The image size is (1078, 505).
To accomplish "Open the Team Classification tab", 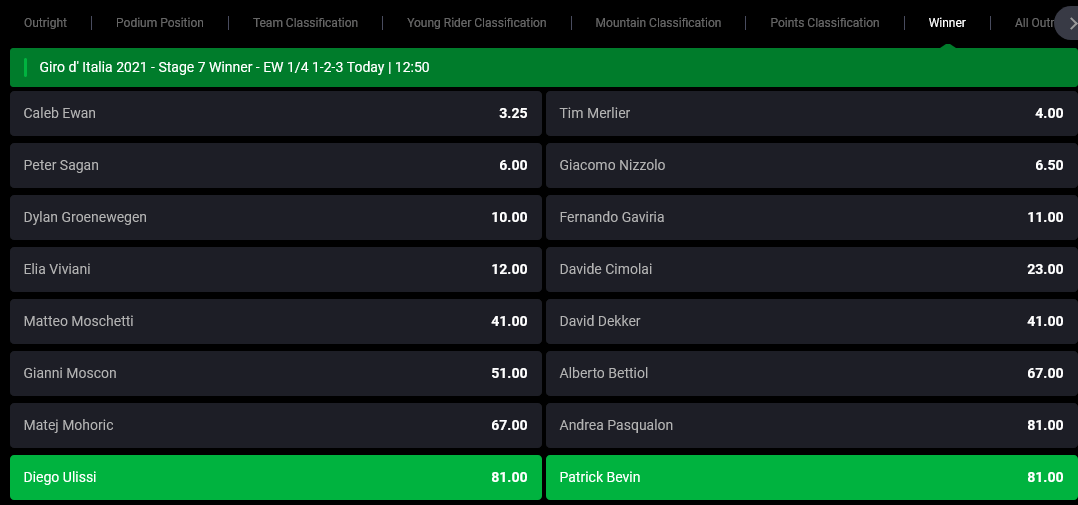I will coord(305,23).
